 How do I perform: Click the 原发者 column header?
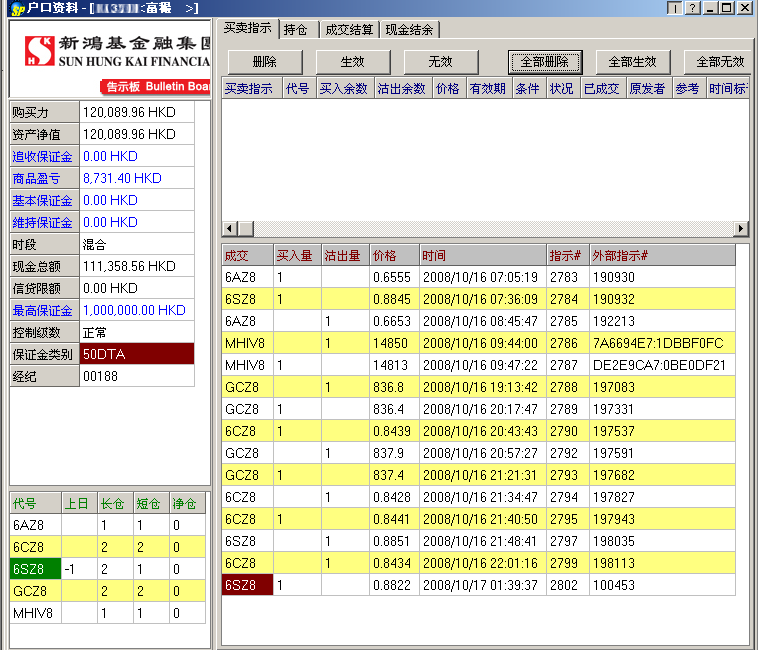[648, 88]
